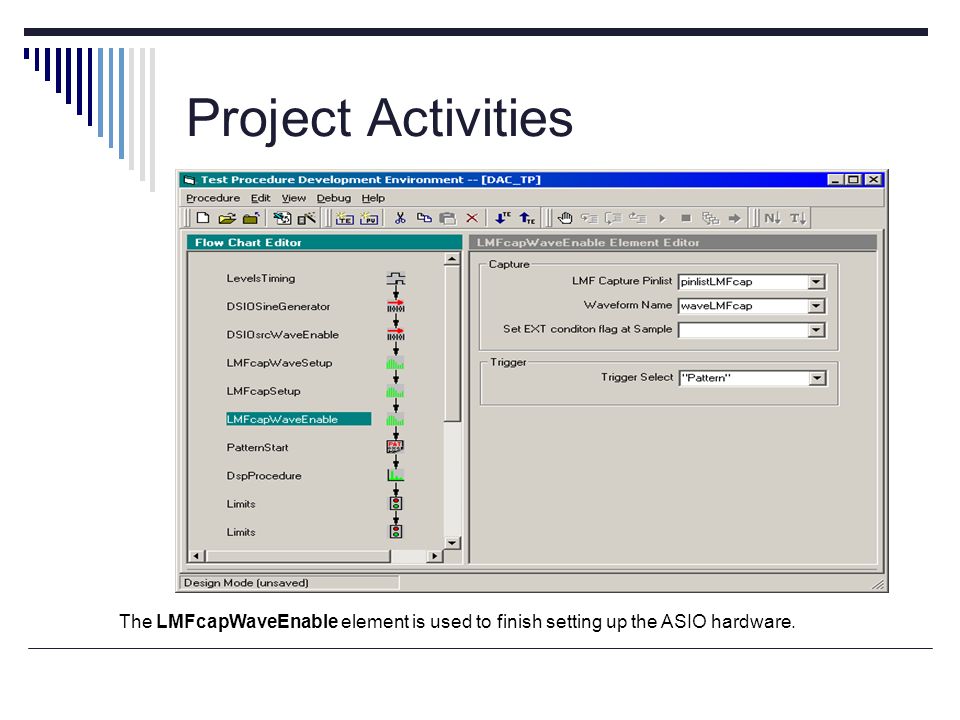Image resolution: width=960 pixels, height=720 pixels.
Task: Click the PAT icon beside PatternStart
Action: point(396,447)
